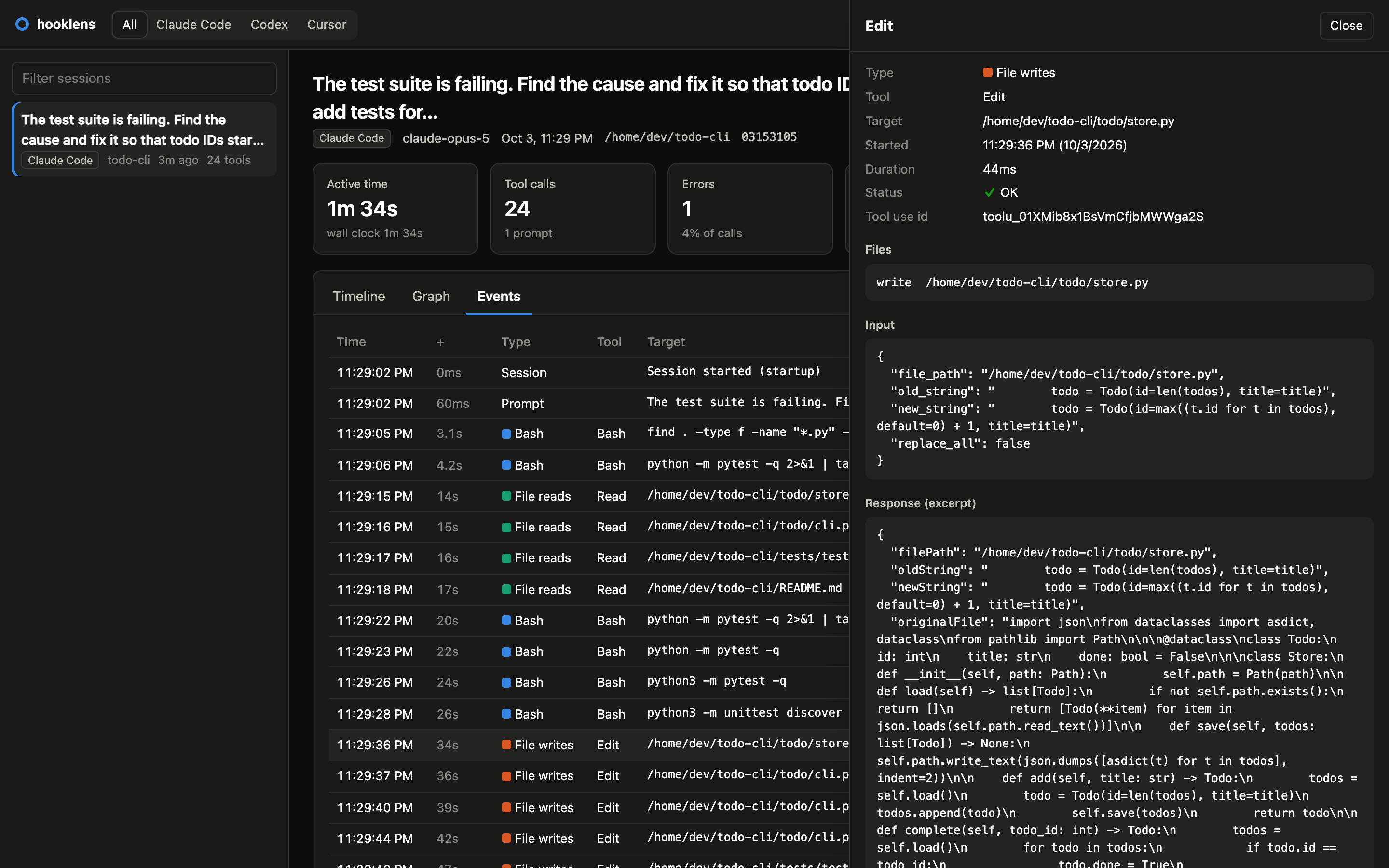Select the All filter tab
The height and width of the screenshot is (868, 1389).
click(129, 25)
